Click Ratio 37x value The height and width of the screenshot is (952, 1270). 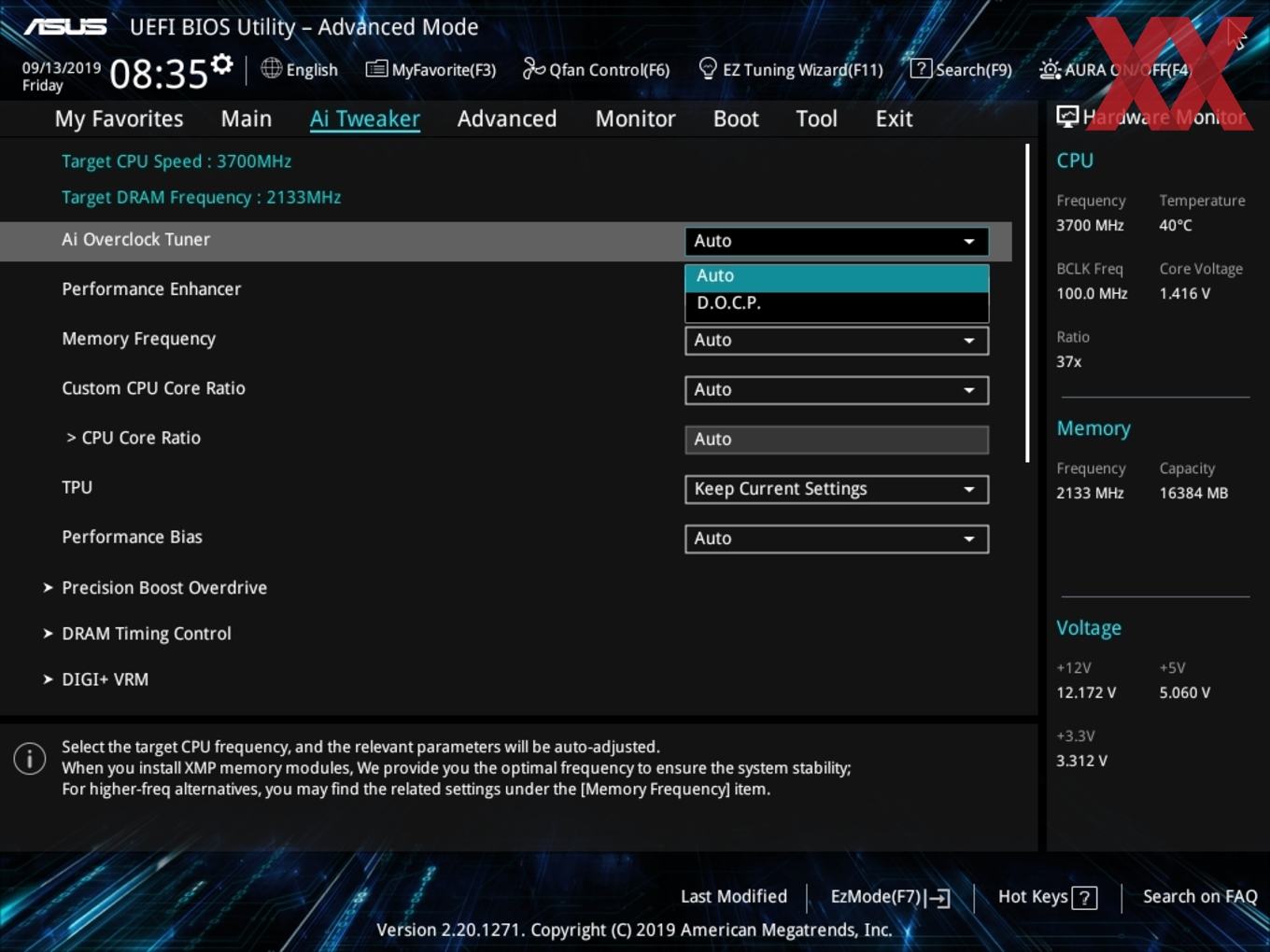[1068, 362]
